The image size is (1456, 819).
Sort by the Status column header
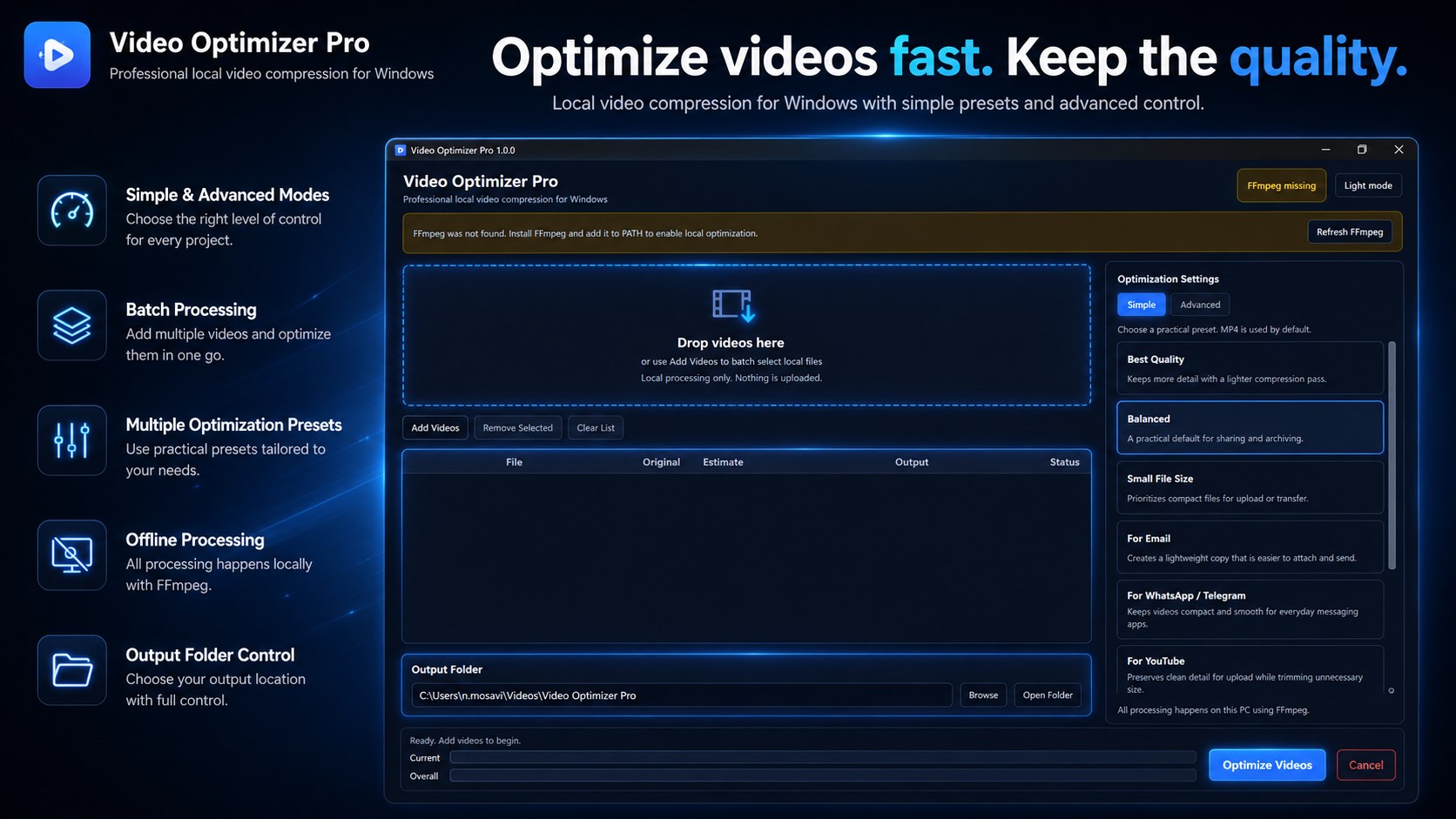pyautogui.click(x=1064, y=462)
